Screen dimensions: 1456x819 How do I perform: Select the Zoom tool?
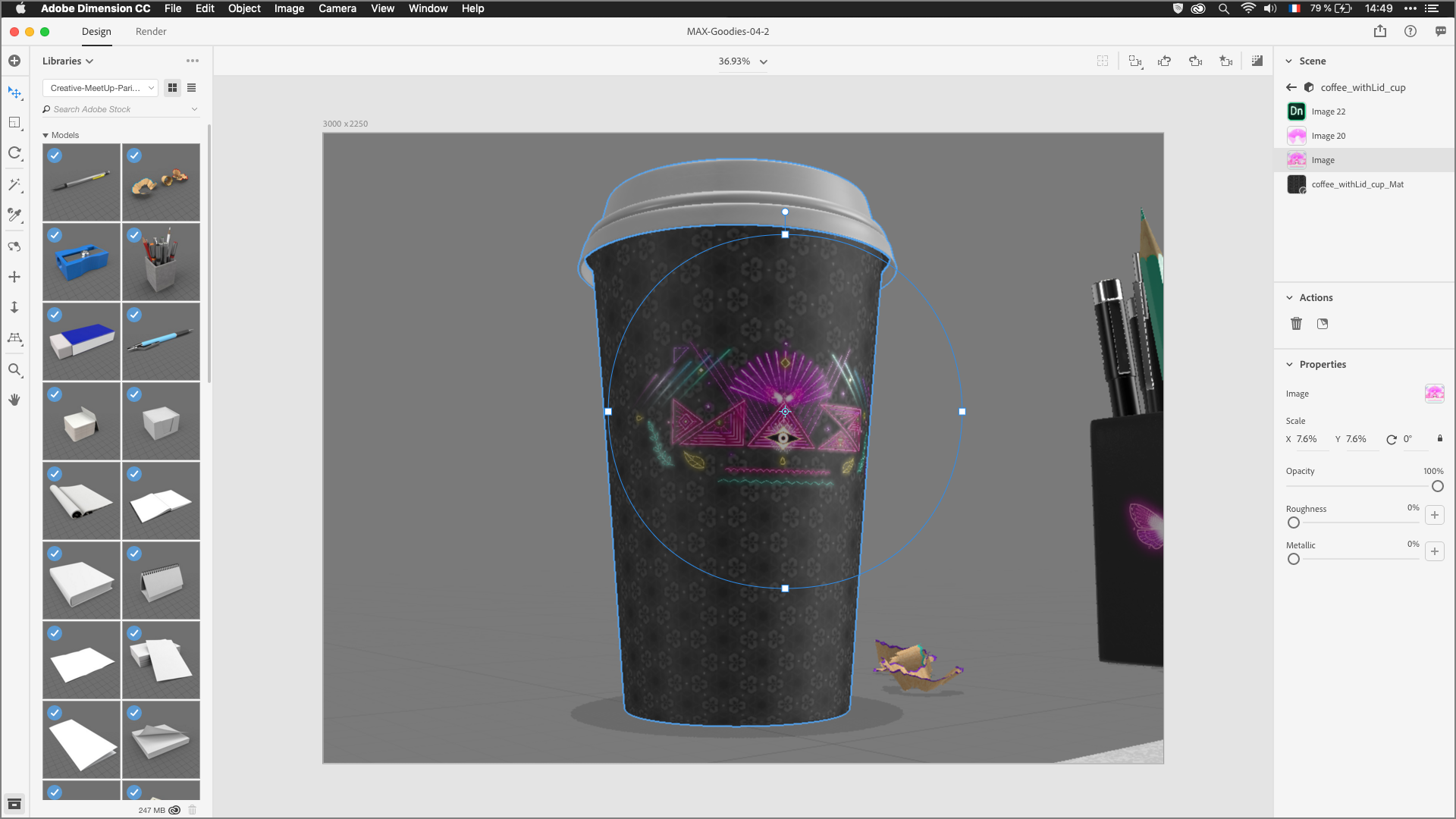tap(14, 370)
